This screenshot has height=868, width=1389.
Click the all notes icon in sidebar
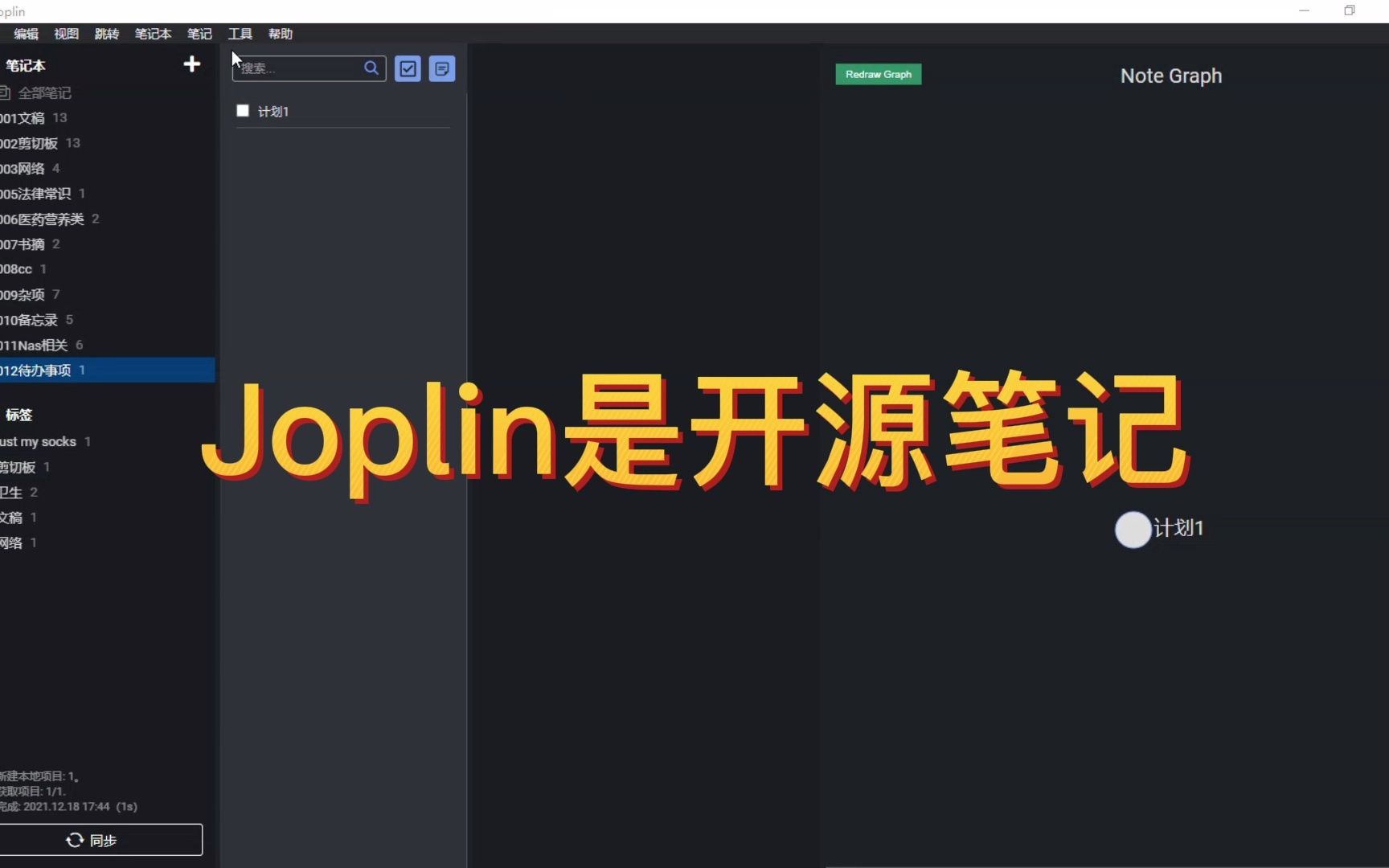click(x=5, y=92)
